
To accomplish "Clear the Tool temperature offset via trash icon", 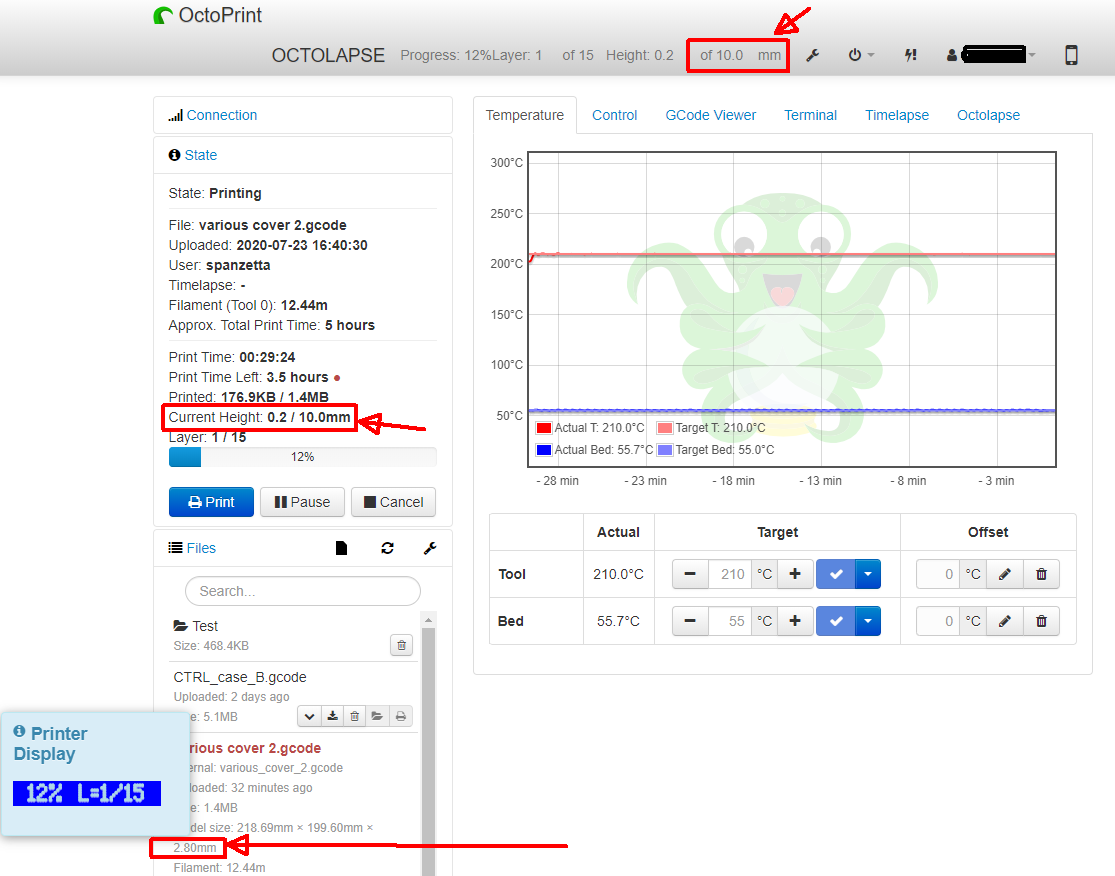I will pyautogui.click(x=1041, y=573).
